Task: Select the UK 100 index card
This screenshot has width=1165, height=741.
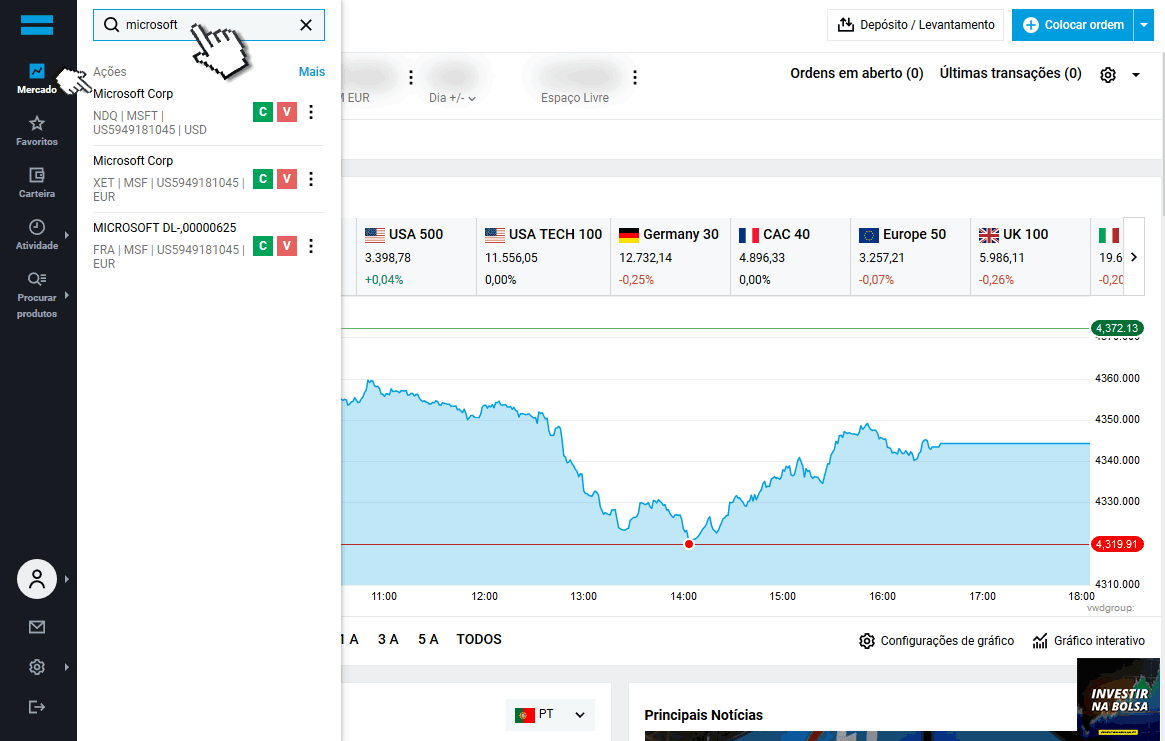Action: tap(1031, 256)
